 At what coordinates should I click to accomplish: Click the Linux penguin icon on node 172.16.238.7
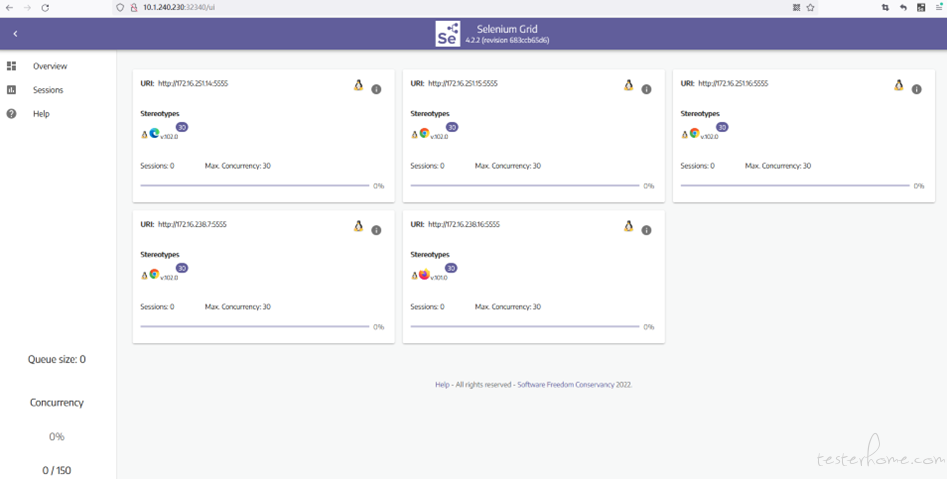[x=358, y=226]
